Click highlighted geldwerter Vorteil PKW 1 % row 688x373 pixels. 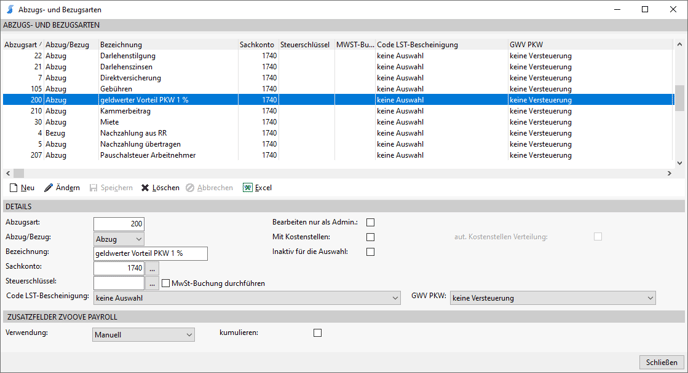[x=338, y=100]
